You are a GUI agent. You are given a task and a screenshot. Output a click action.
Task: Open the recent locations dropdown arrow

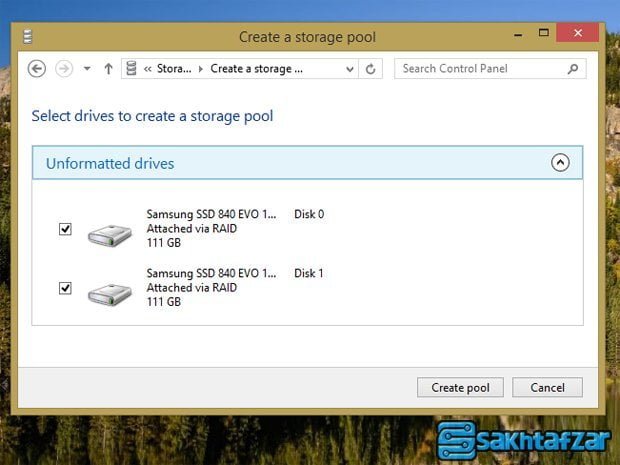[x=87, y=69]
